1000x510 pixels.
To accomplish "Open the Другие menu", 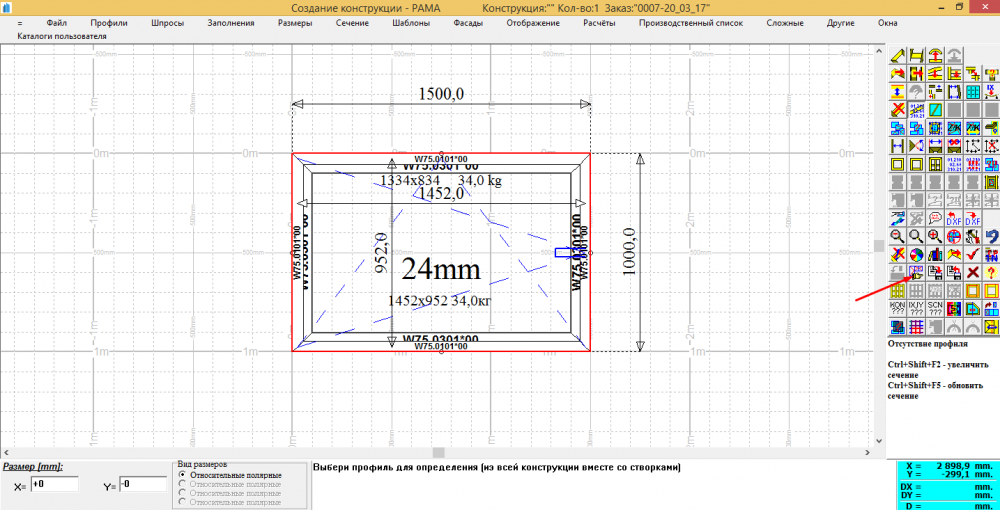I will pyautogui.click(x=841, y=23).
